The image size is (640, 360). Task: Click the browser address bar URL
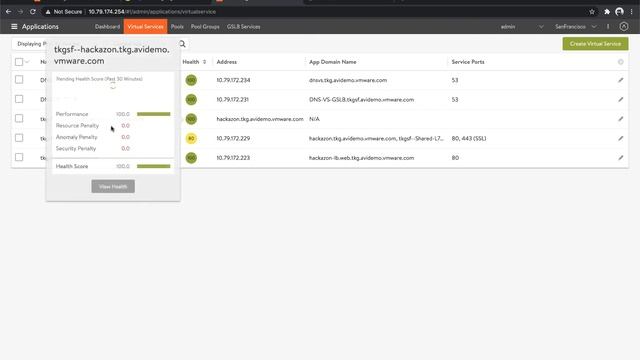(152, 12)
